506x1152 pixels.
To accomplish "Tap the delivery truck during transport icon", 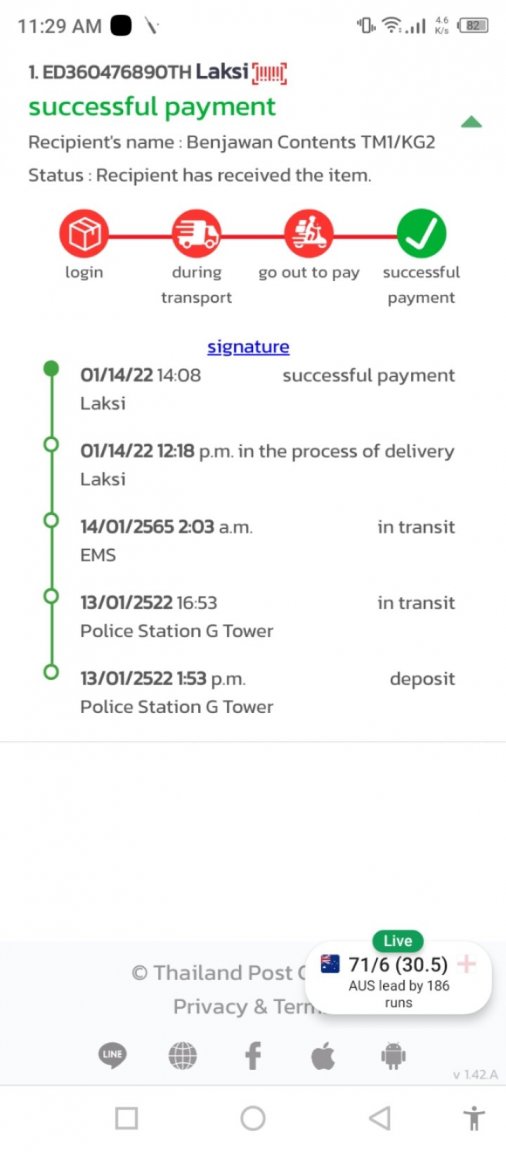I will click(x=196, y=234).
